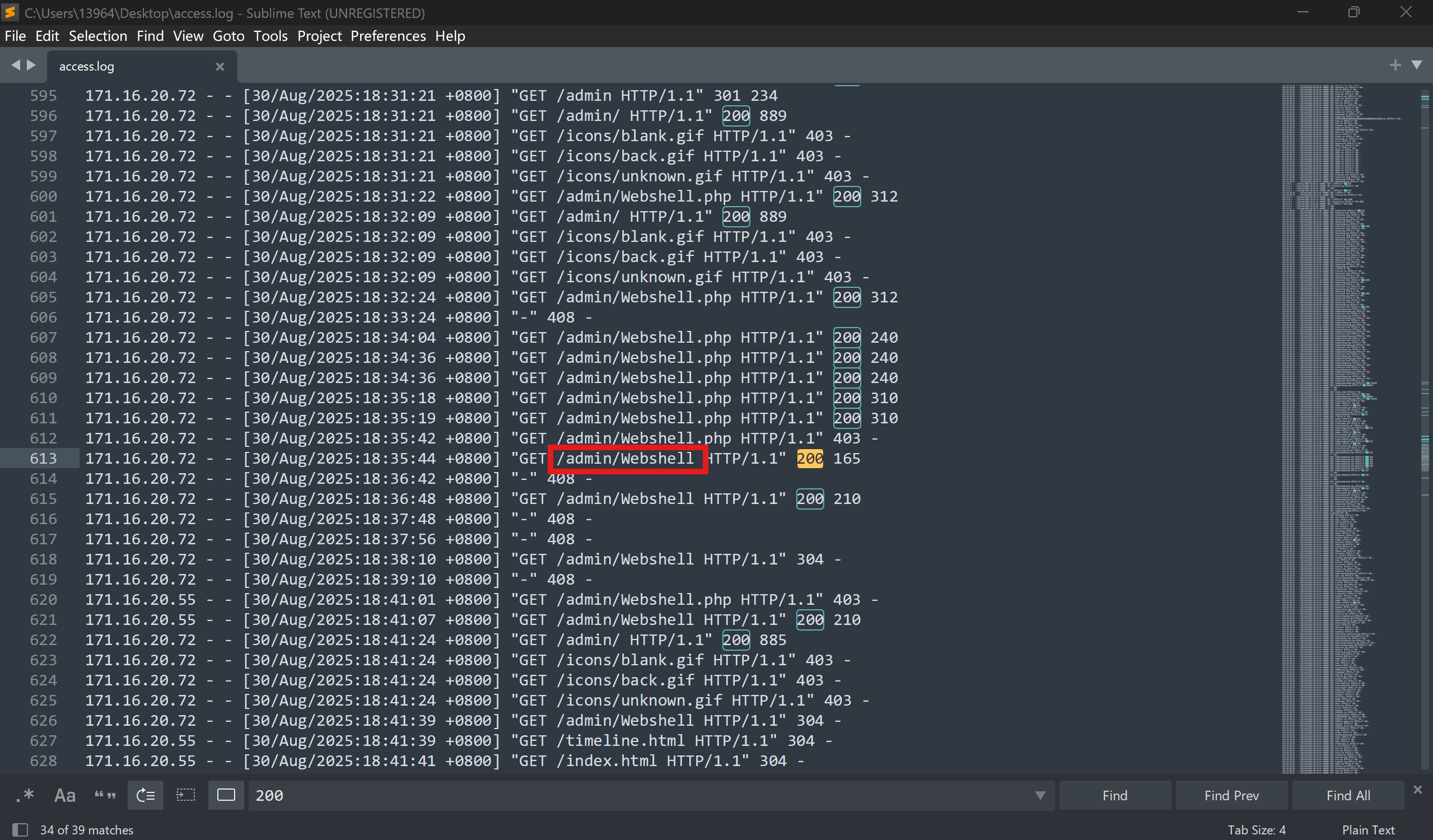The height and width of the screenshot is (840, 1433).
Task: Click /admin/ path on line 596
Action: 589,116
